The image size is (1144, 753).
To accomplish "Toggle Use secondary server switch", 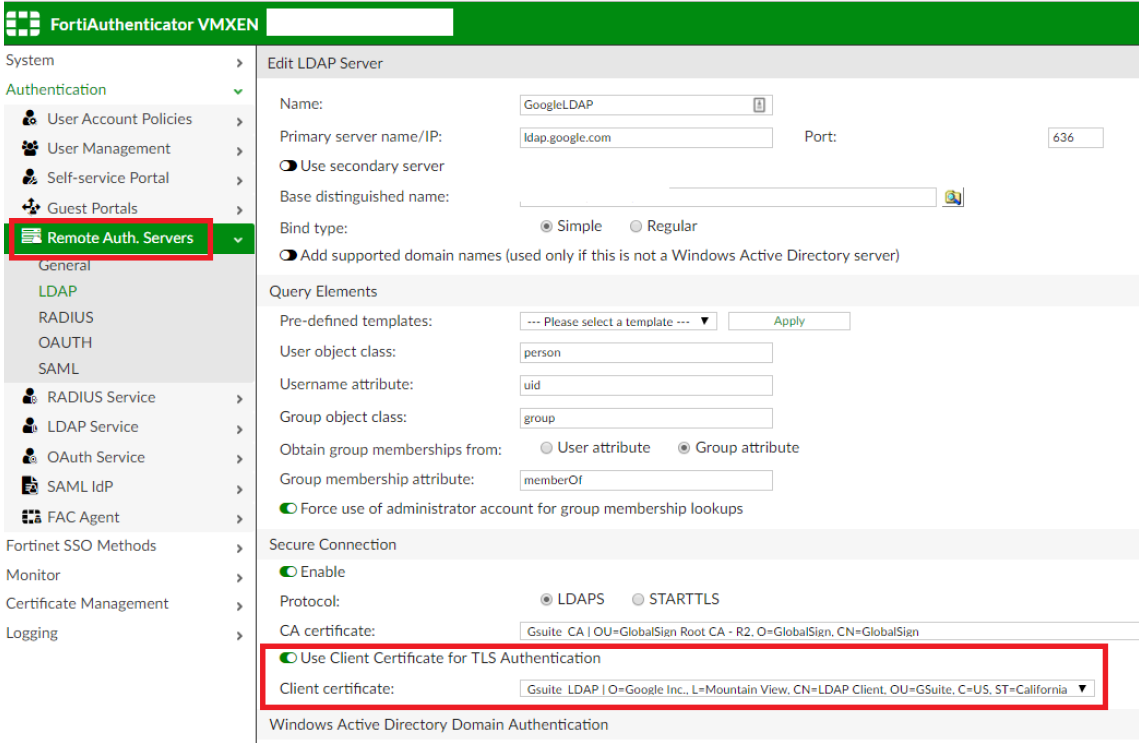I will (288, 166).
